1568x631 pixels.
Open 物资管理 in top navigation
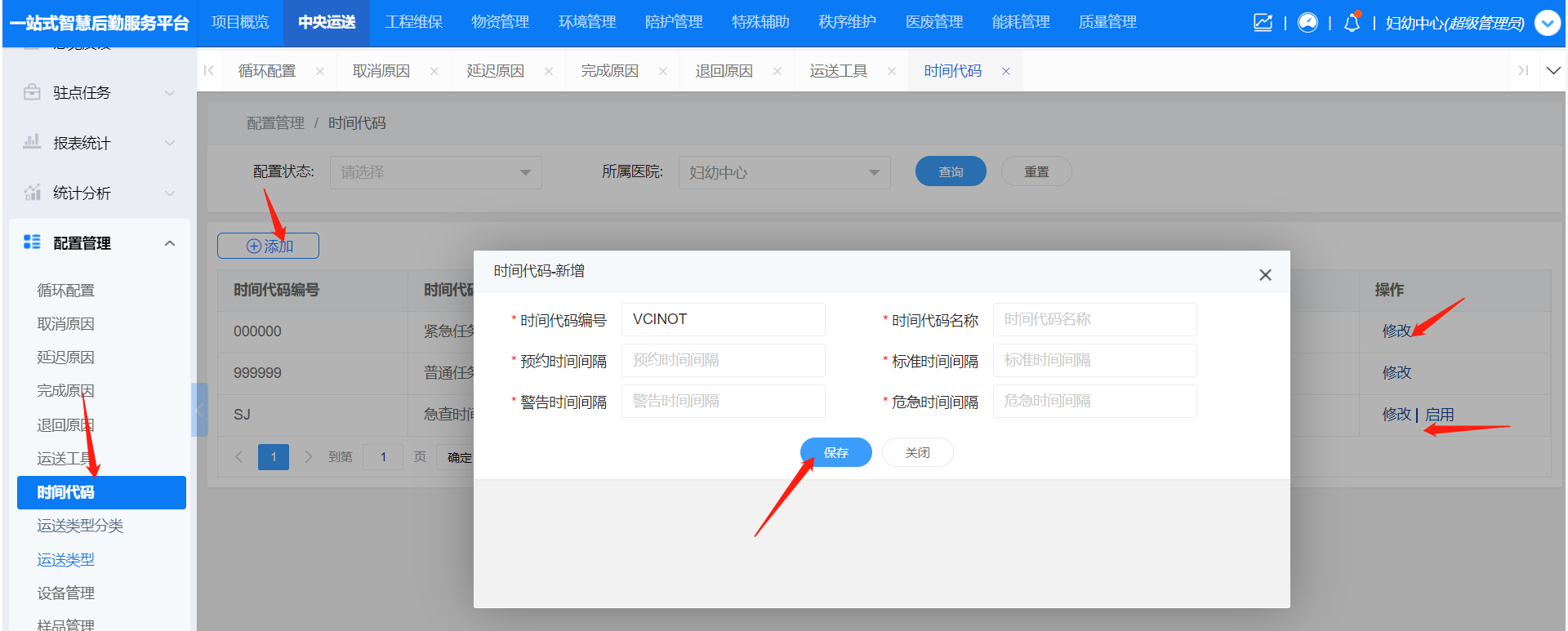click(x=501, y=22)
